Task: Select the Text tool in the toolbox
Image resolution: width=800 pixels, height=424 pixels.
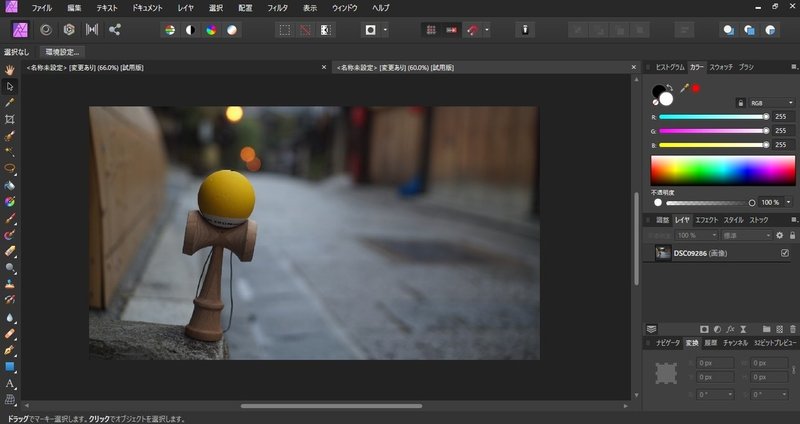Action: (x=10, y=383)
